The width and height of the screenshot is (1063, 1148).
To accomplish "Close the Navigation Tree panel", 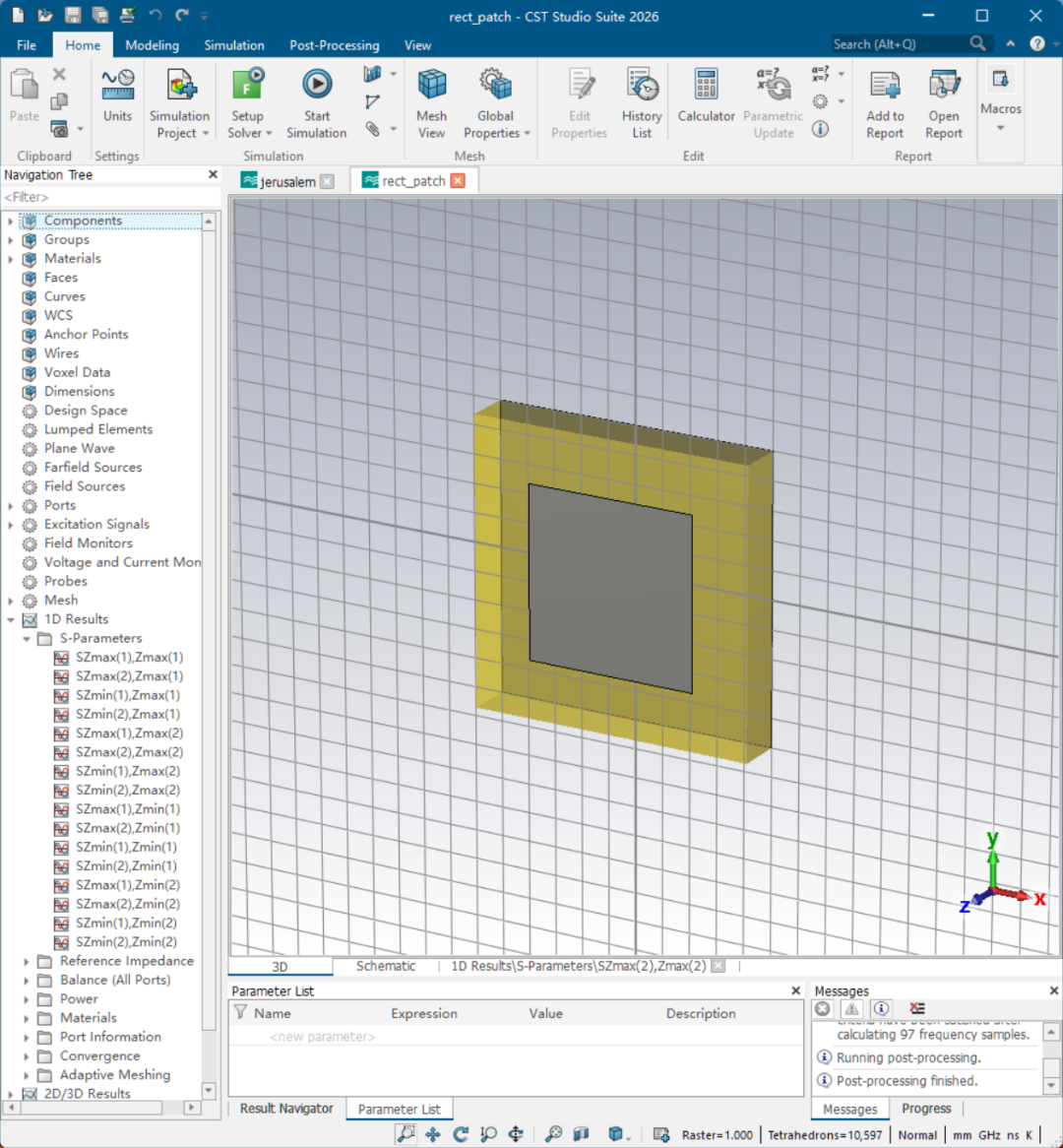I will [x=213, y=174].
